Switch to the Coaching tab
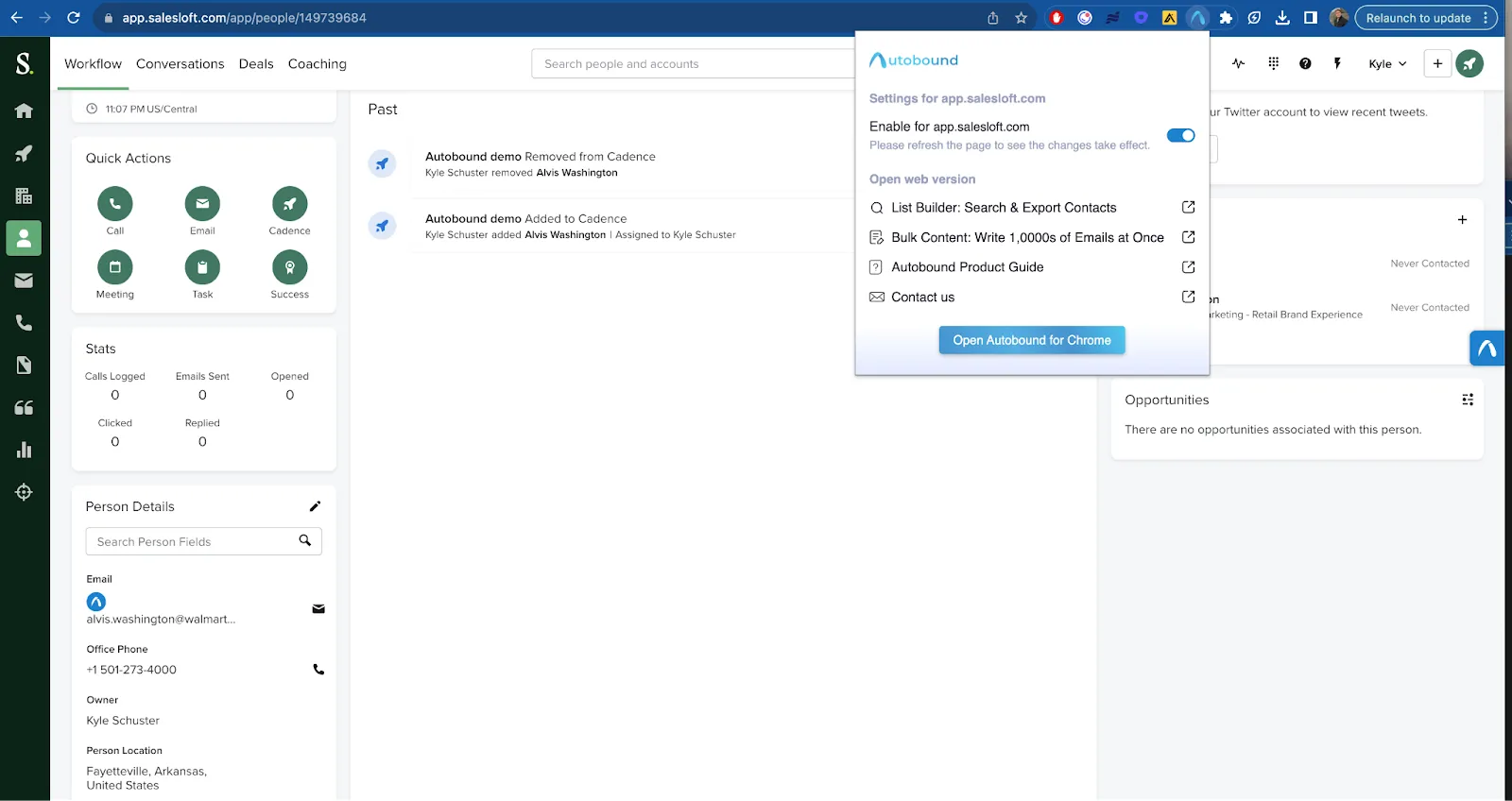The image size is (1512, 801). click(318, 63)
